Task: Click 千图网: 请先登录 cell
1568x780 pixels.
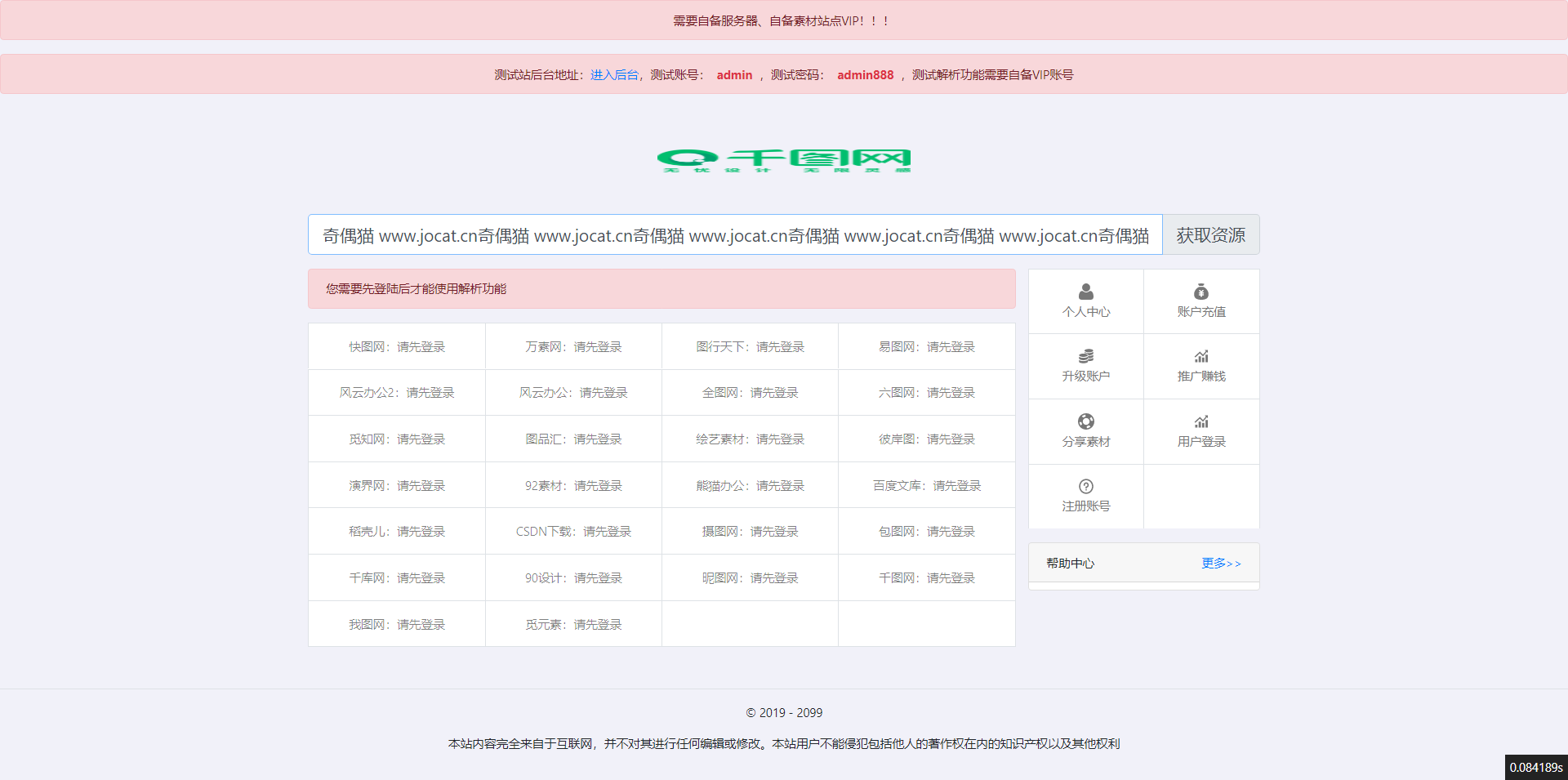Action: pos(927,578)
